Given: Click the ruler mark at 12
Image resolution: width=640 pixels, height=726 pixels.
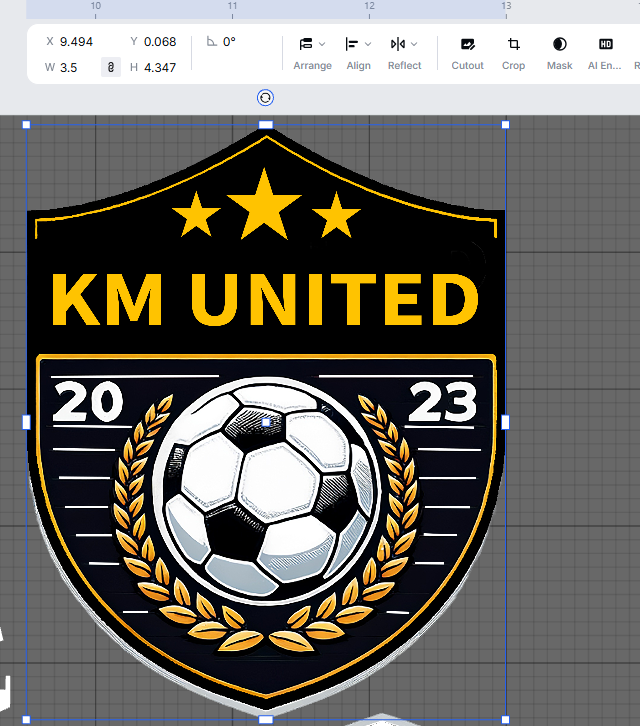Looking at the screenshot, I should pos(369,6).
